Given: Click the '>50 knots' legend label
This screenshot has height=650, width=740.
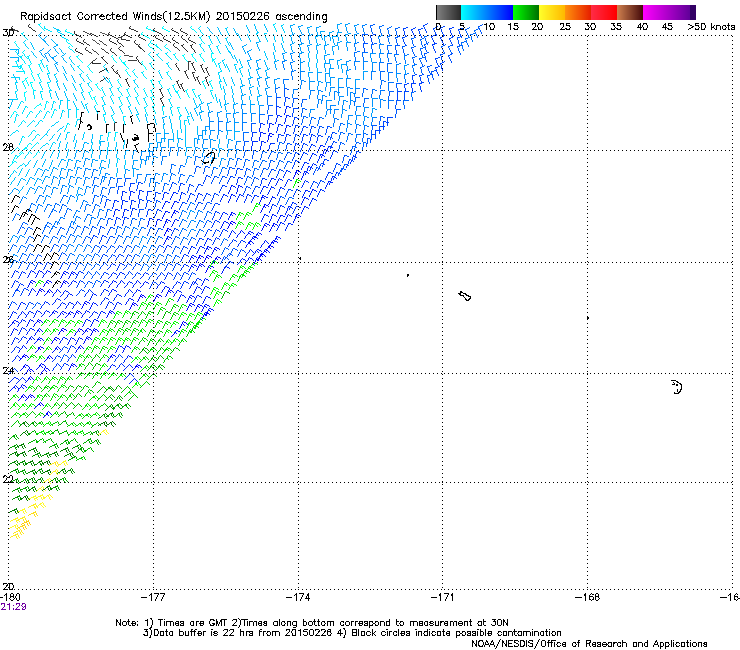Looking at the screenshot, I should (711, 27).
